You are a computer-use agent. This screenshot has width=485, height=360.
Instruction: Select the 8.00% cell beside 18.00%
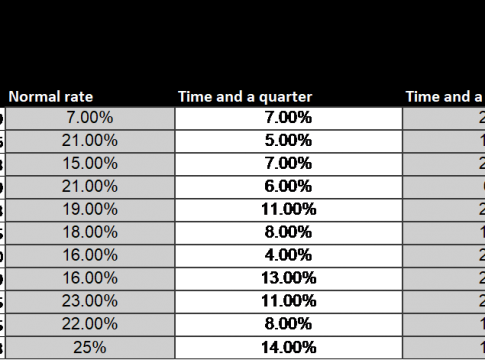click(x=289, y=233)
